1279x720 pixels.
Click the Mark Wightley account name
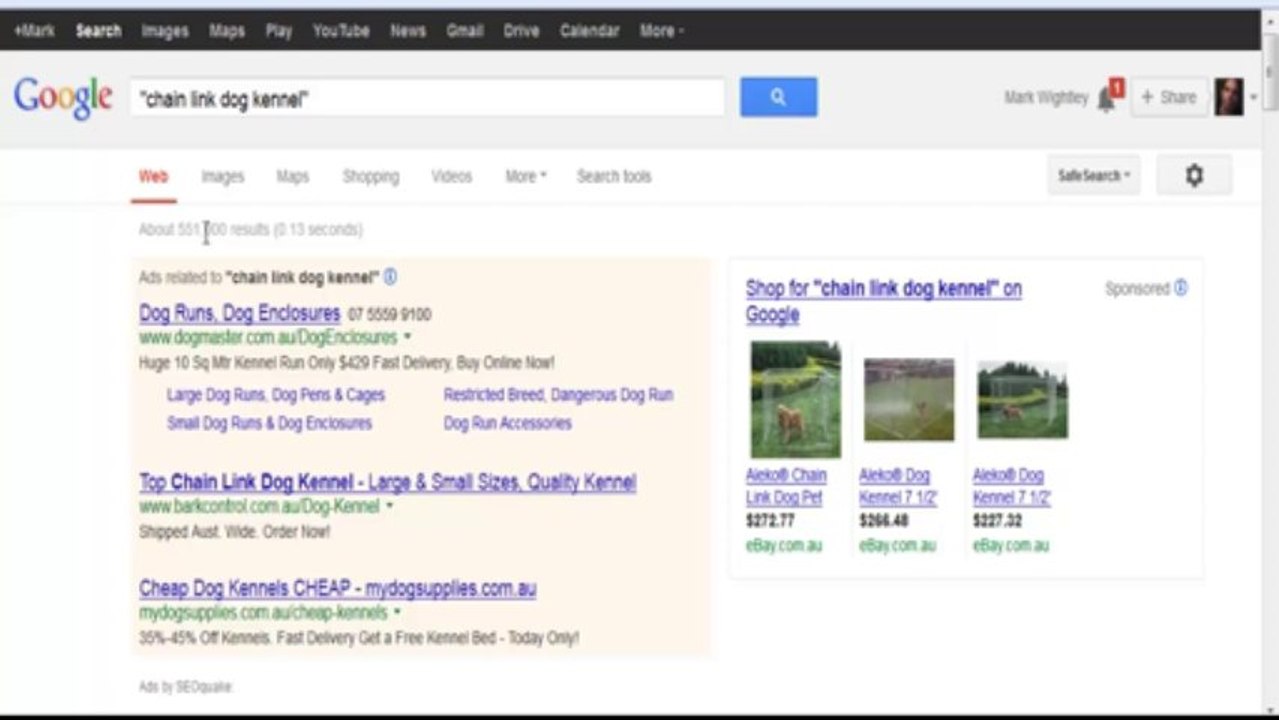(1046, 98)
